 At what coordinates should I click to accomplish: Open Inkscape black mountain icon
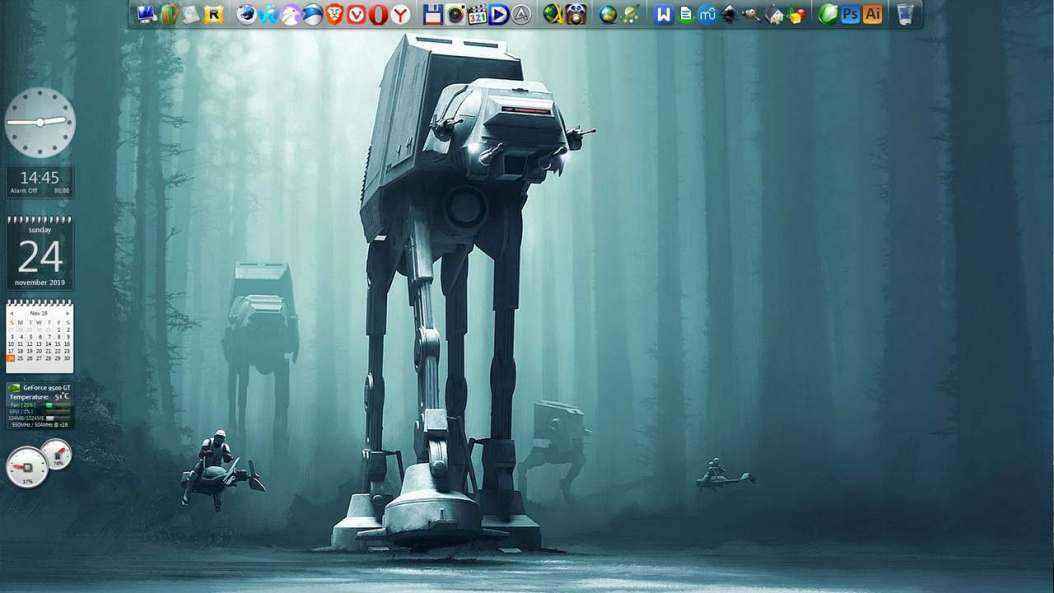point(729,14)
